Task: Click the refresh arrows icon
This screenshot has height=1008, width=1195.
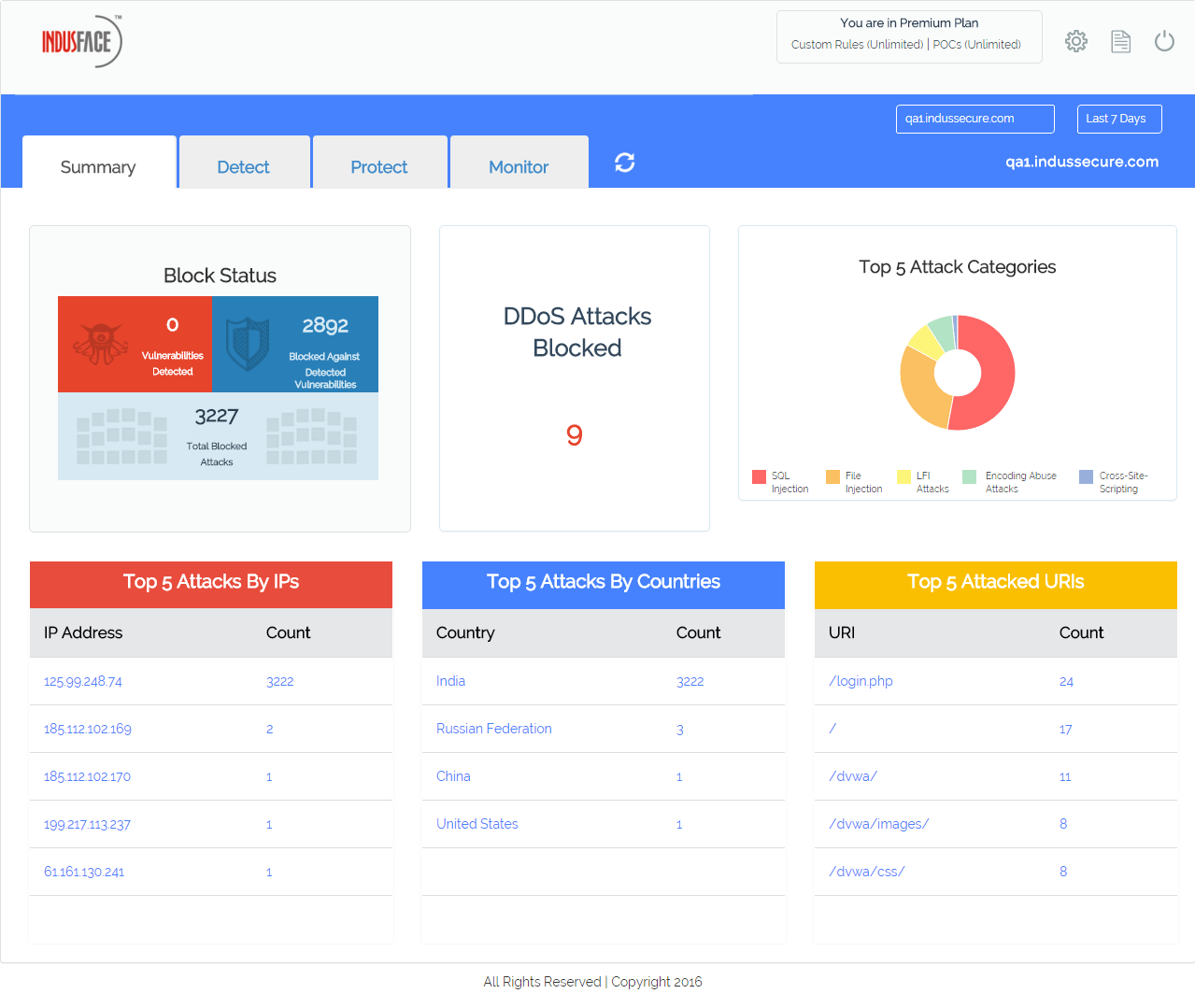Action: [x=625, y=163]
